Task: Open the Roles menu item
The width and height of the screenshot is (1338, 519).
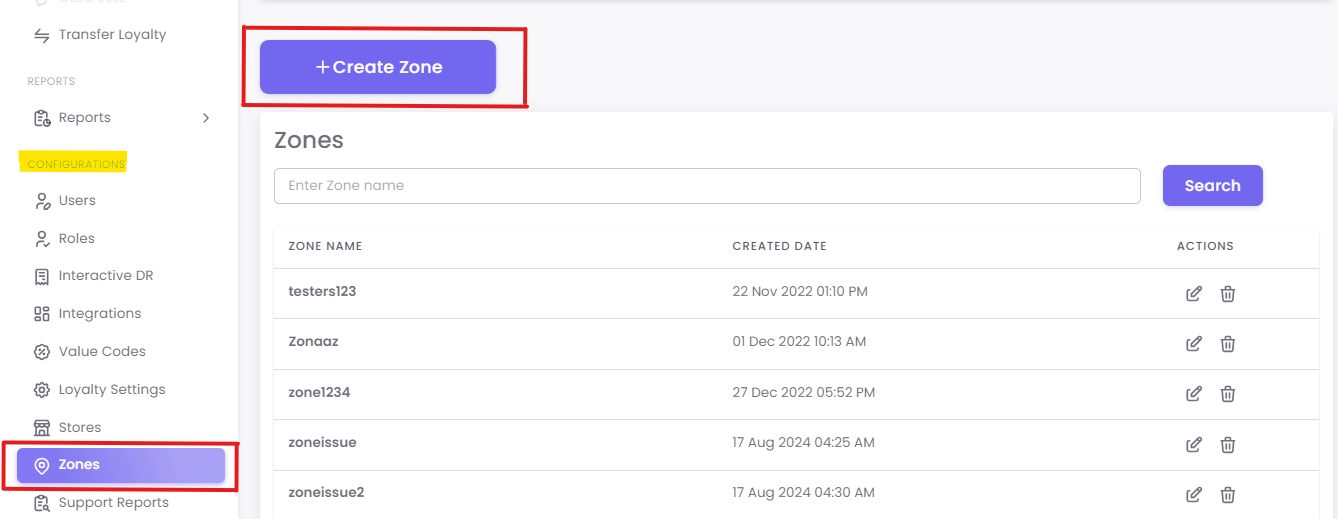Action: [x=76, y=238]
